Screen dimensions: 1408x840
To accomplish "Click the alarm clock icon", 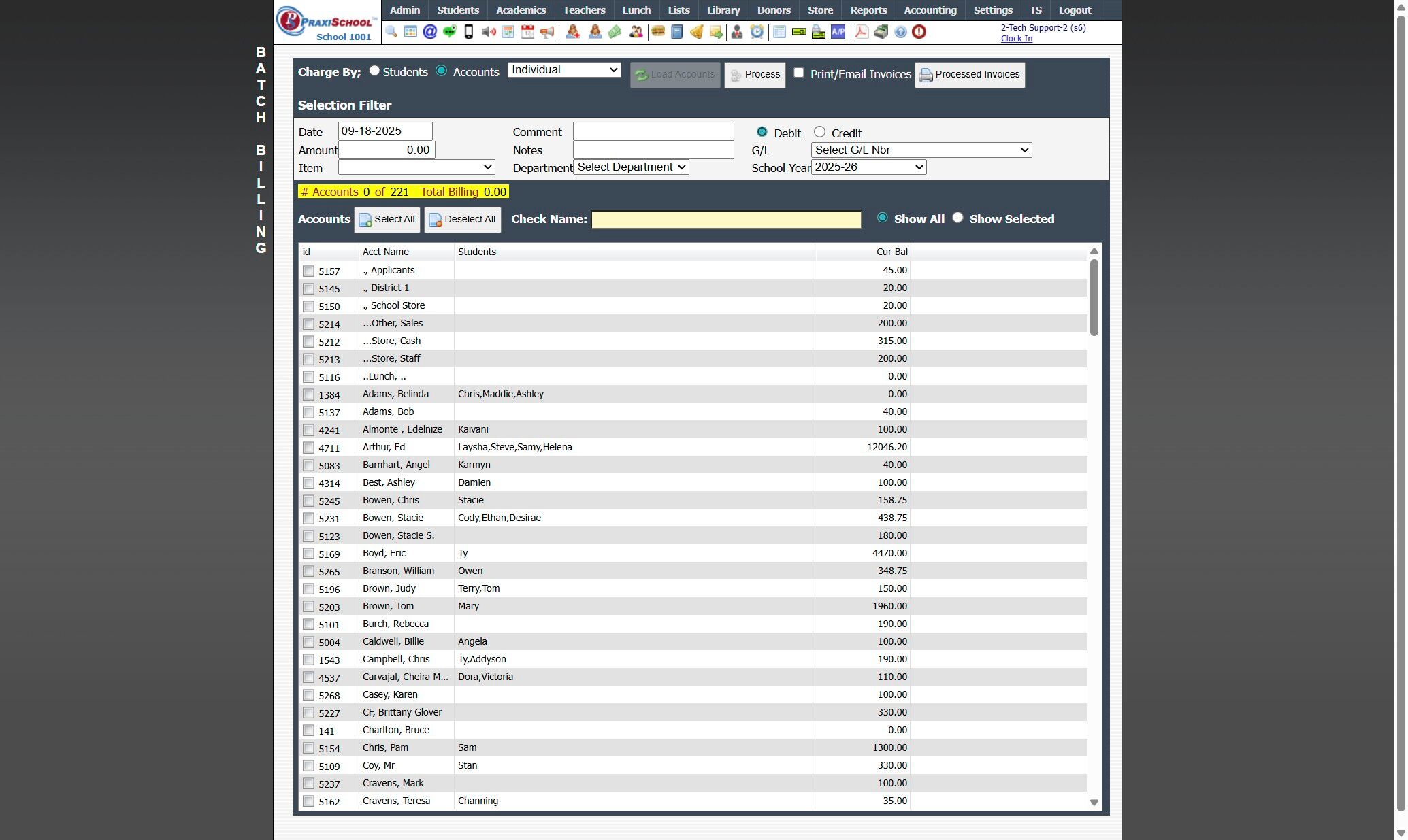I will tap(757, 32).
